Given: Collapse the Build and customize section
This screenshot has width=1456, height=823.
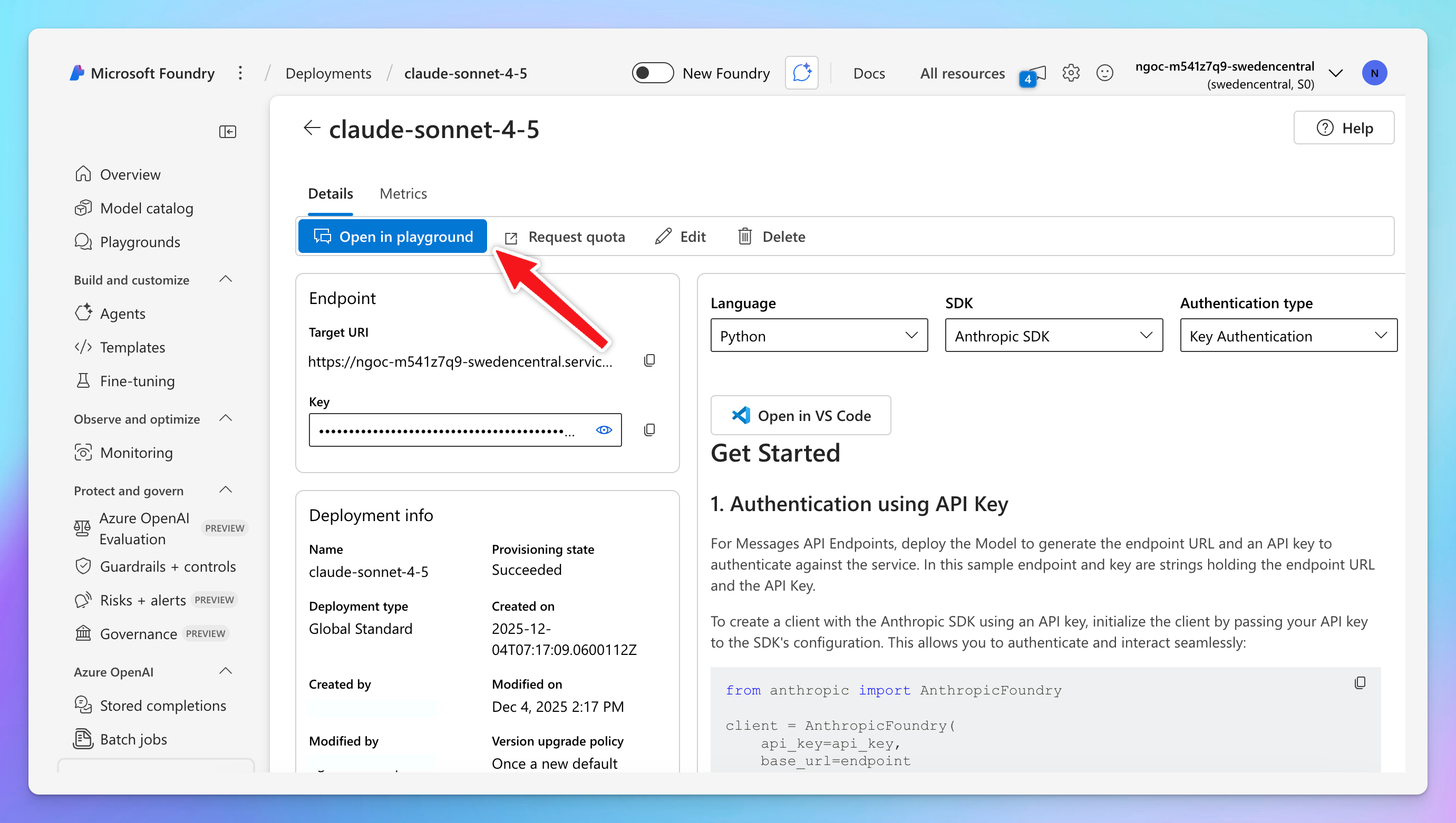Looking at the screenshot, I should pos(226,279).
